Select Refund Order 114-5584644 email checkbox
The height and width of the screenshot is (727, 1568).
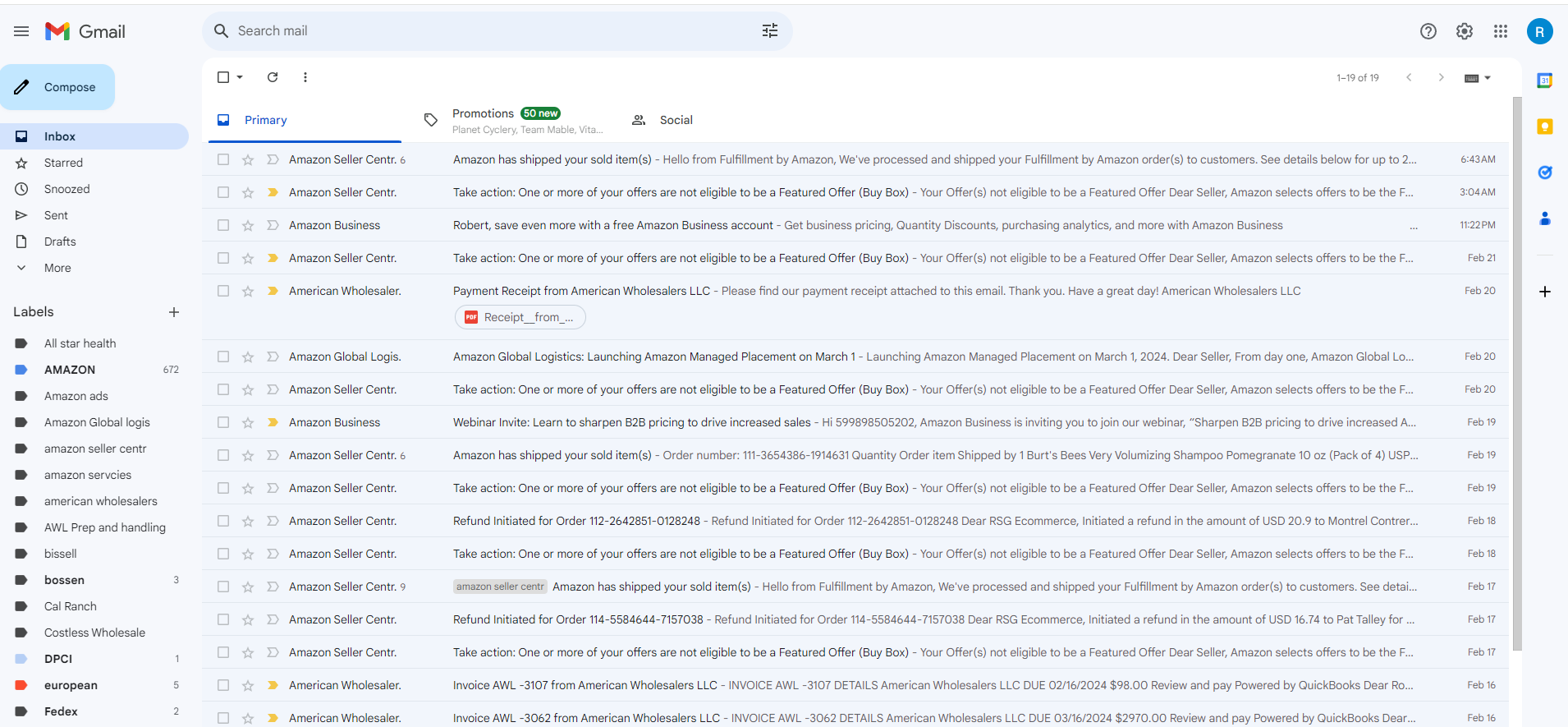click(x=223, y=619)
